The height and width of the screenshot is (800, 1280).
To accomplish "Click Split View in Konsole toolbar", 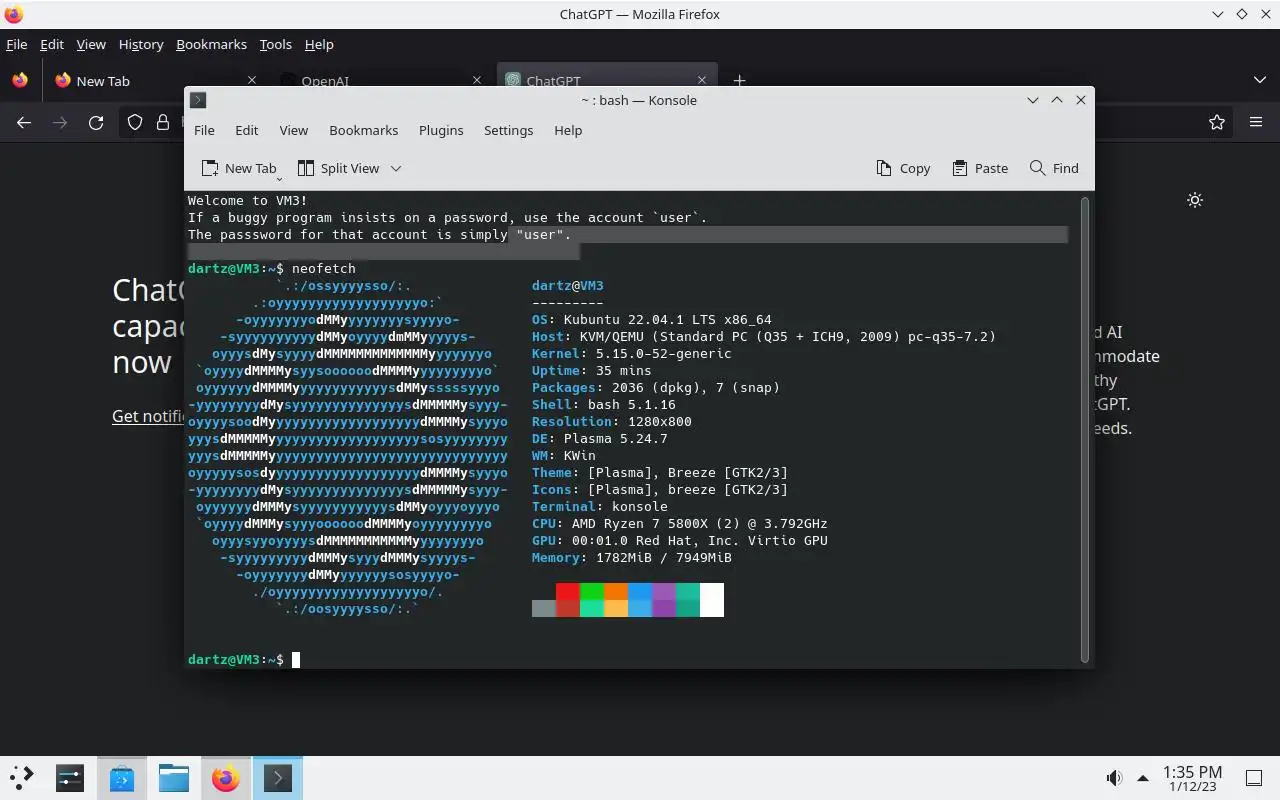I will point(338,168).
